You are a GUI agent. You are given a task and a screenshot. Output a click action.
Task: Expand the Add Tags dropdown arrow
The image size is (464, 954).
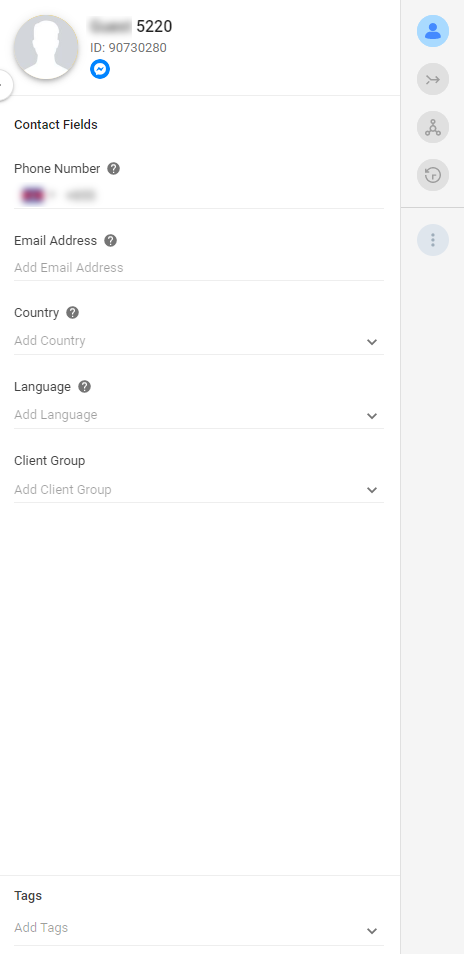tap(372, 931)
